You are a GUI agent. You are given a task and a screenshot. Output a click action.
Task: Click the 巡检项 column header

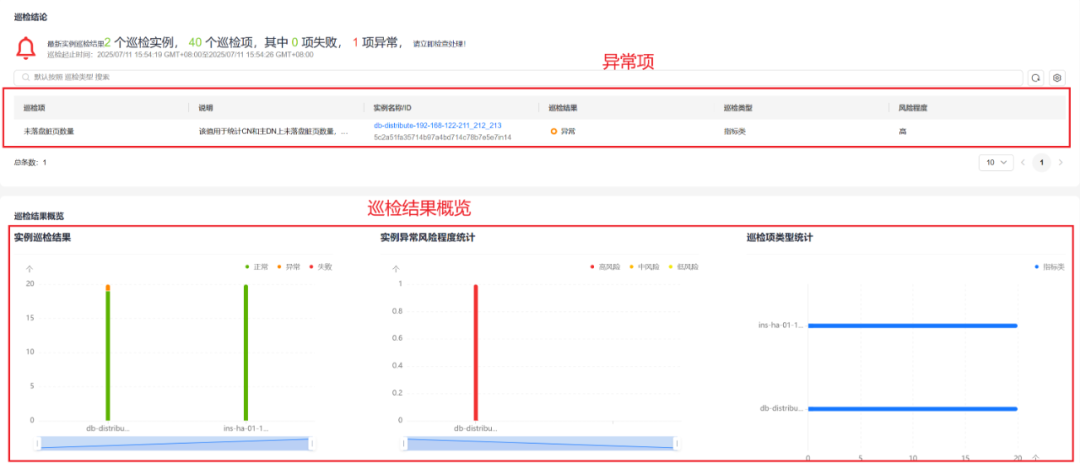pos(34,108)
